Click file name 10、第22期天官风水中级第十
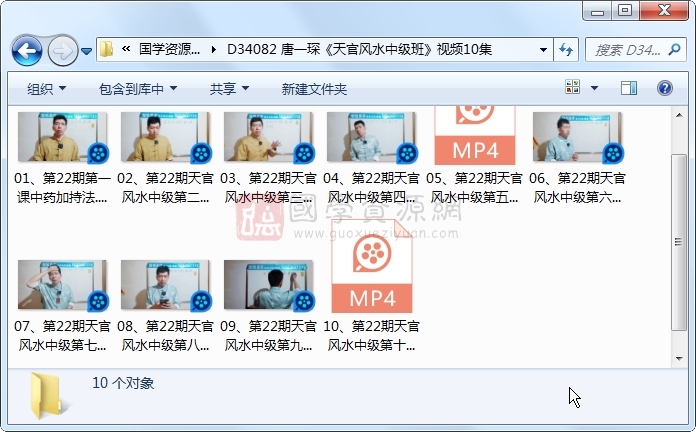Viewport: 696px width, 432px height. pos(371,335)
